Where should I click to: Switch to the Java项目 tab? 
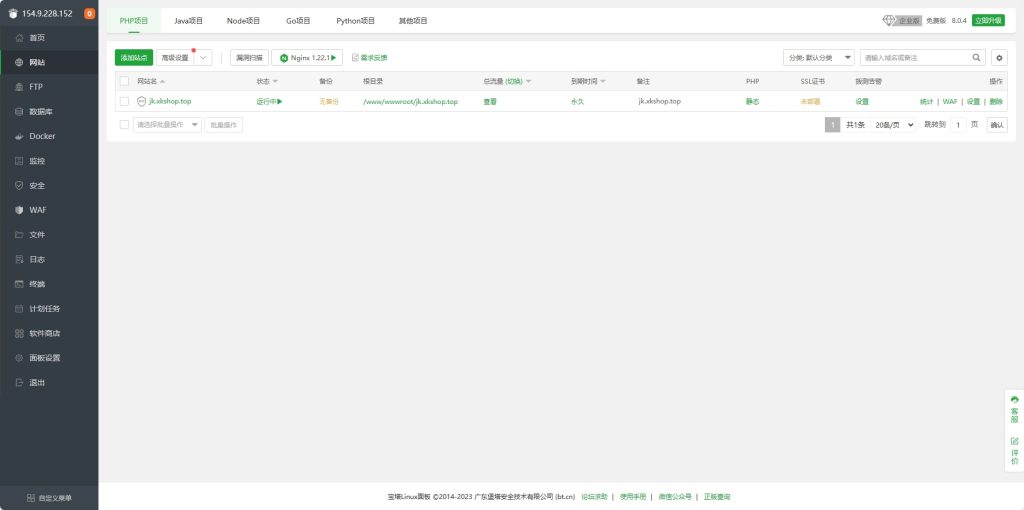coord(188,21)
